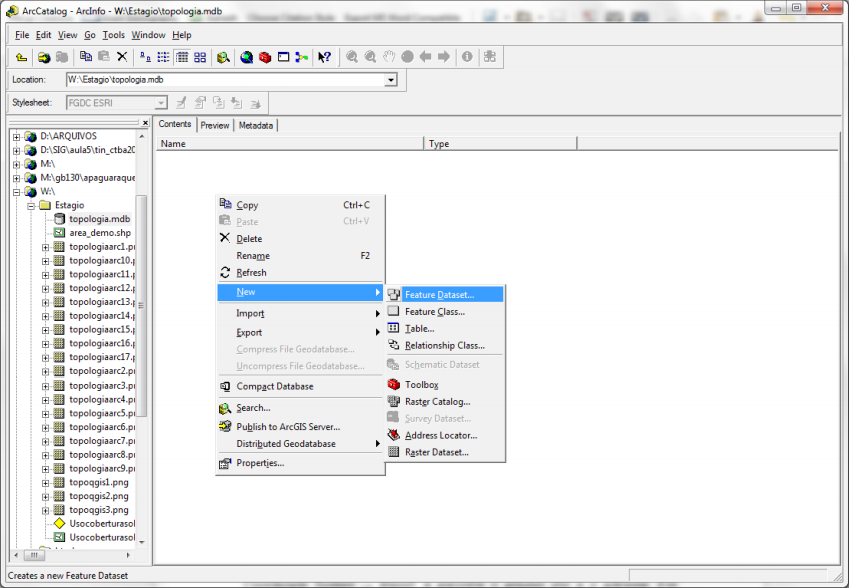This screenshot has height=588, width=849.
Task: Choose Address Locator in New submenu
Action: 445,435
